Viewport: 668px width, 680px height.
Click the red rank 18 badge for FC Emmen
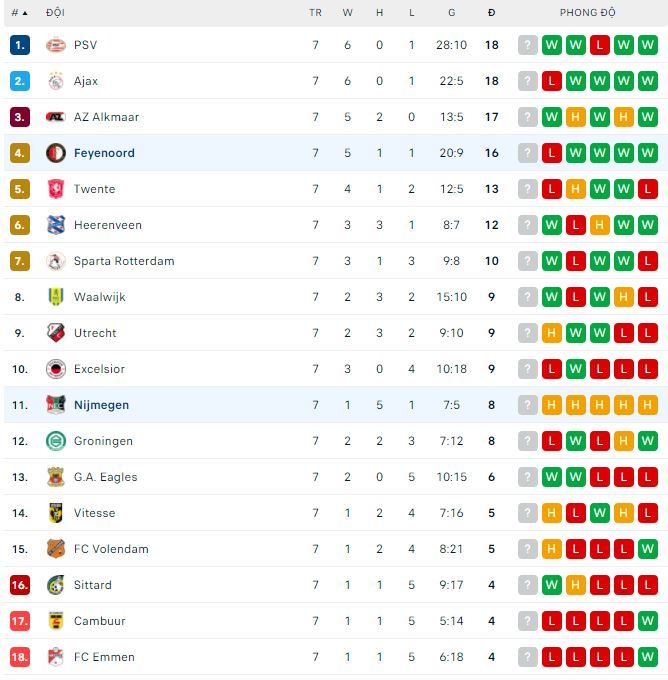(20, 657)
